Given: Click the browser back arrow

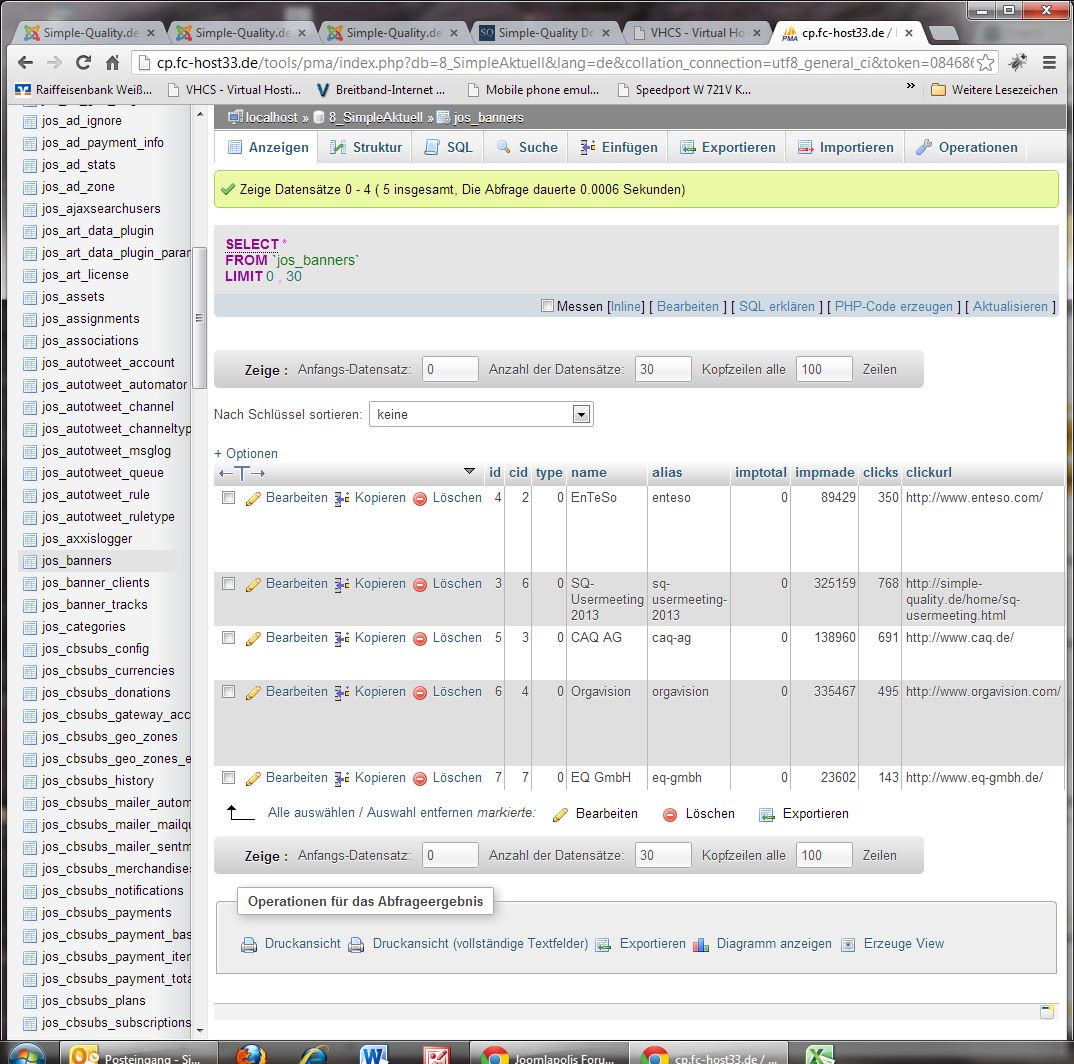Looking at the screenshot, I should [25, 62].
